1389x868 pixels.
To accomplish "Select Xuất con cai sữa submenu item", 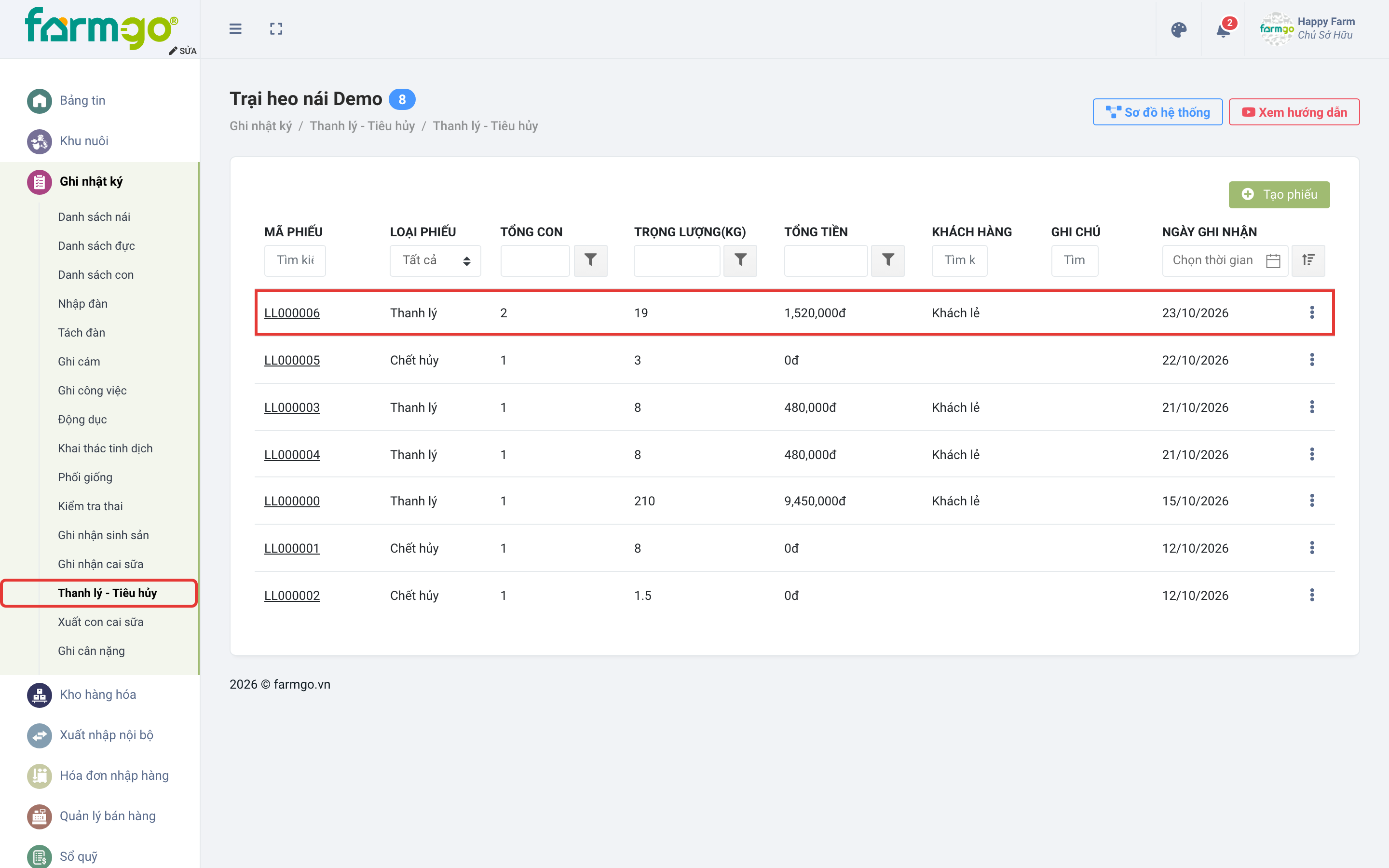I will click(100, 622).
